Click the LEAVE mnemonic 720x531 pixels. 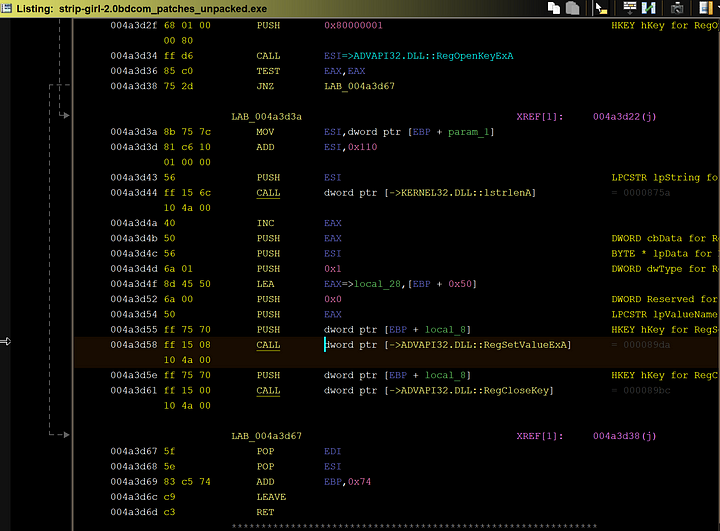click(271, 497)
